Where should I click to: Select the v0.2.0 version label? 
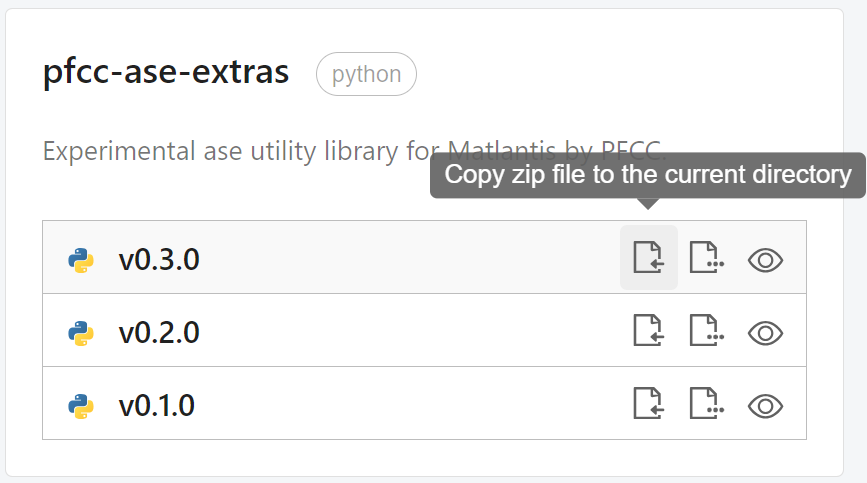tap(159, 332)
